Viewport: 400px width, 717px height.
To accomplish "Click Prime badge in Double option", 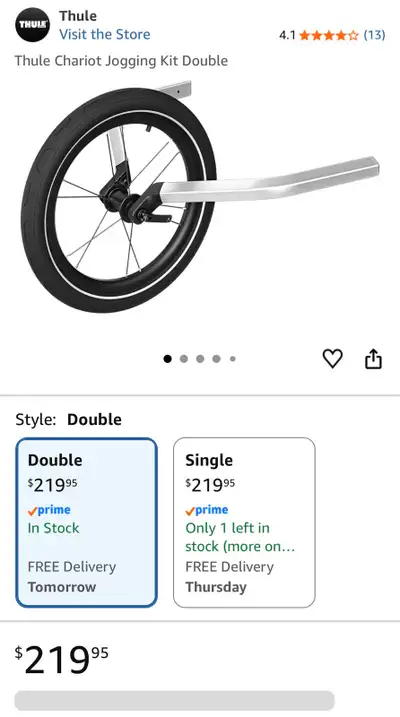I will click(x=49, y=510).
